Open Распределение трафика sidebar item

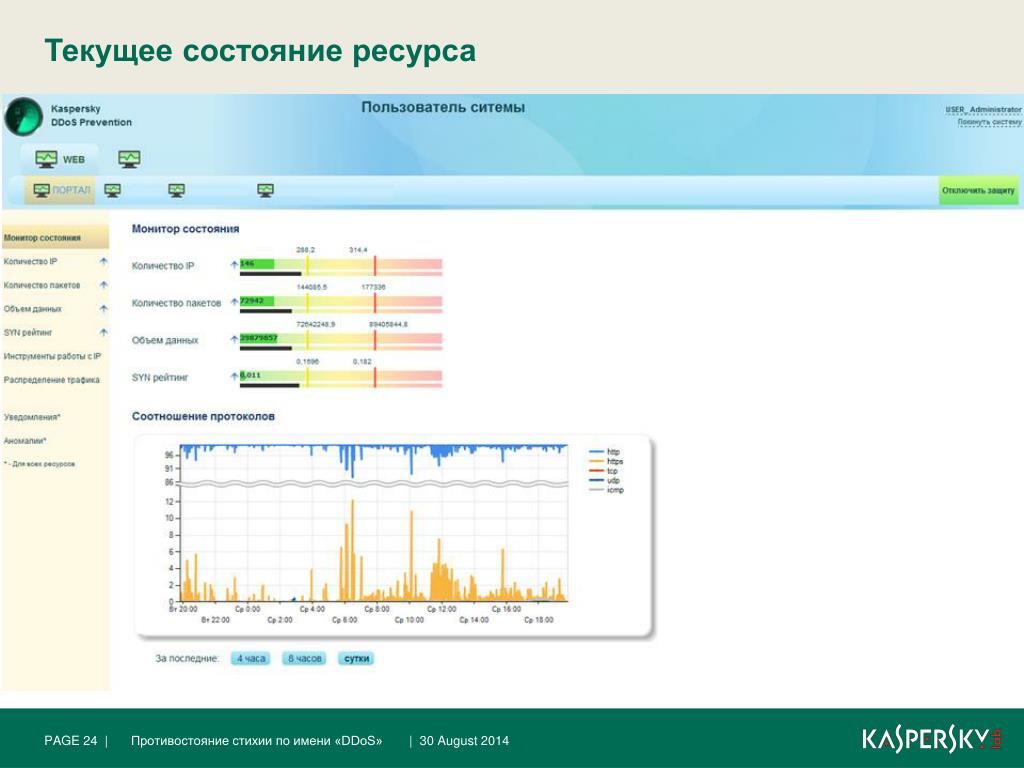tap(52, 379)
